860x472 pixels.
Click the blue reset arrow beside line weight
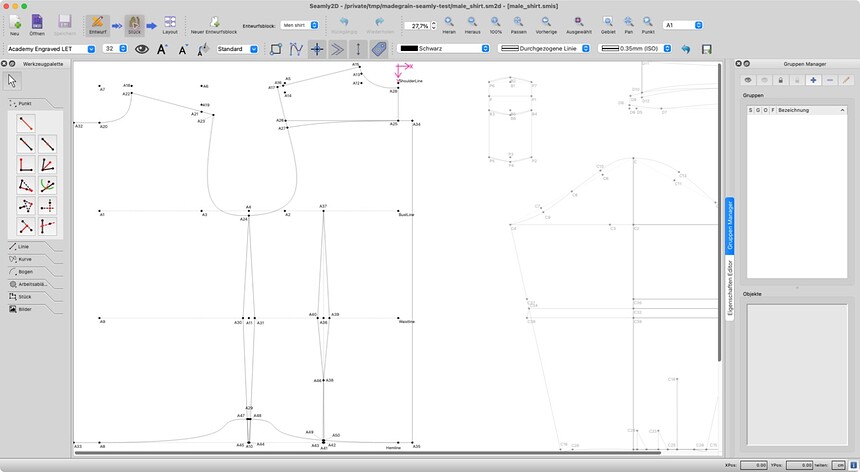686,49
